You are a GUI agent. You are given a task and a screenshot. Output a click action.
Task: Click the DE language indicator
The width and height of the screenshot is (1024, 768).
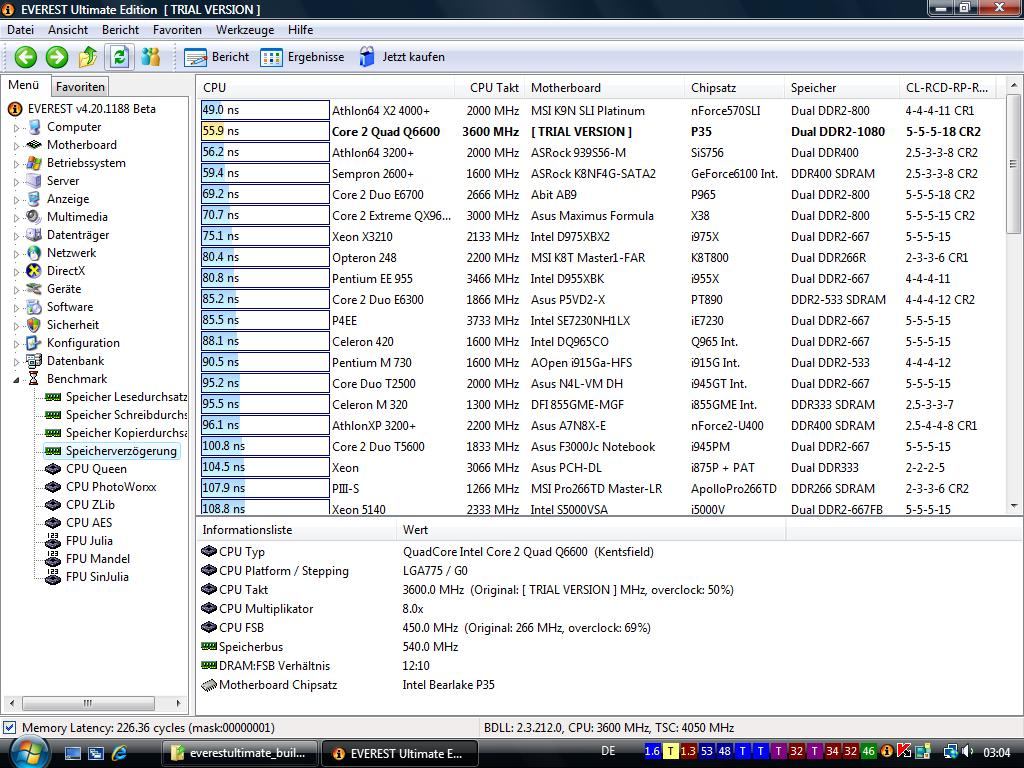pyautogui.click(x=608, y=751)
